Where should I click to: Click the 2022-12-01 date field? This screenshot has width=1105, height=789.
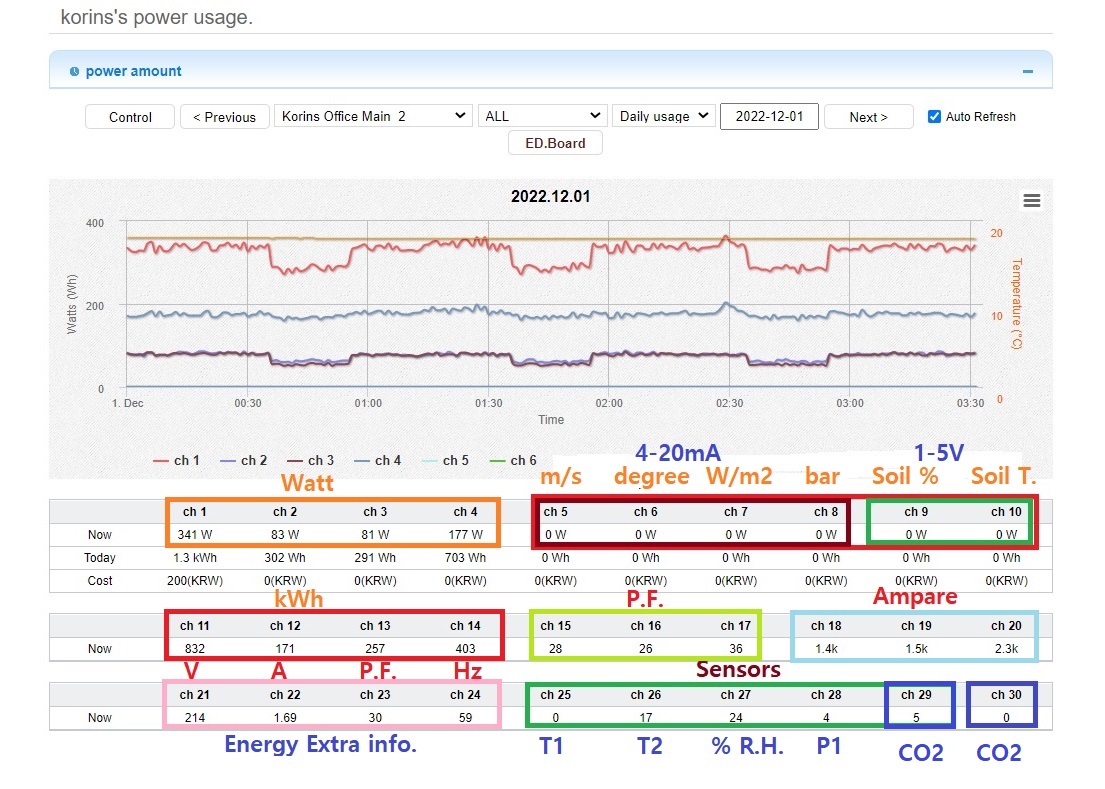coord(768,116)
